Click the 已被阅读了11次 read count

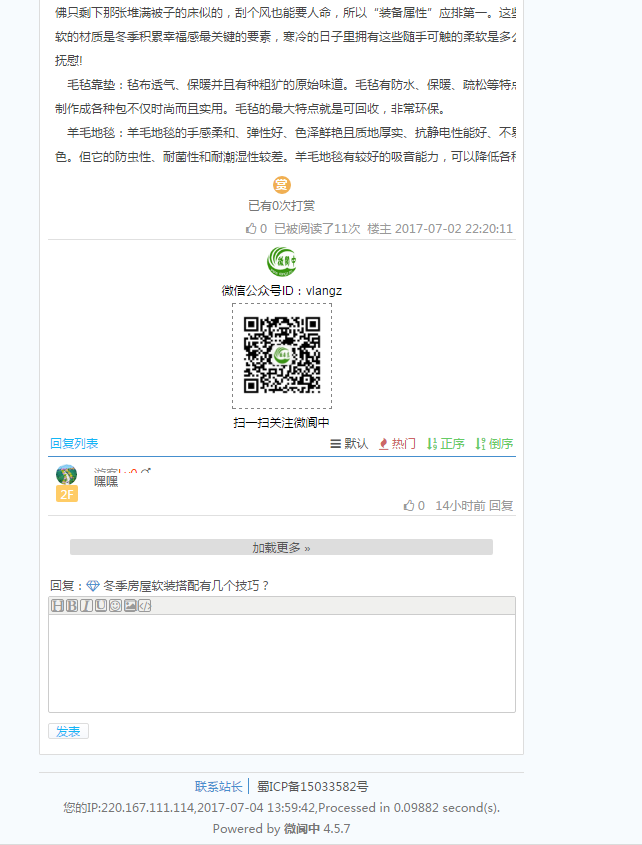pyautogui.click(x=317, y=229)
